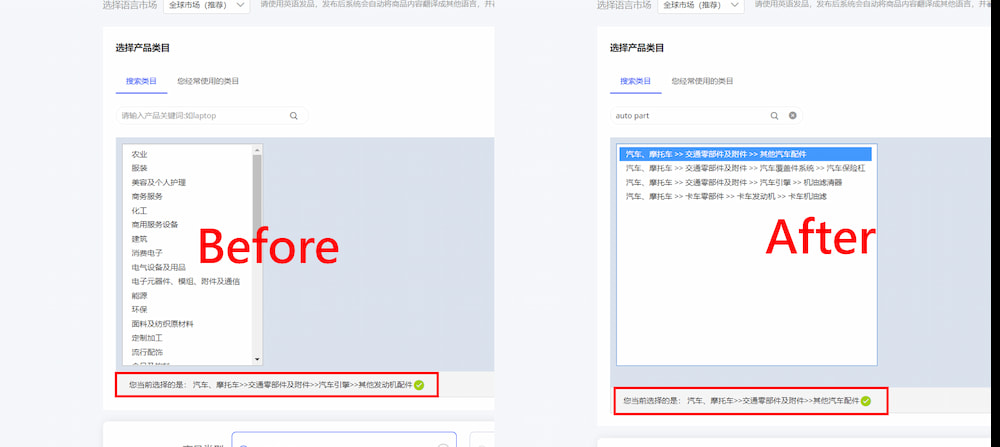
Task: Focus the search field containing 'auto part'
Action: click(x=706, y=116)
